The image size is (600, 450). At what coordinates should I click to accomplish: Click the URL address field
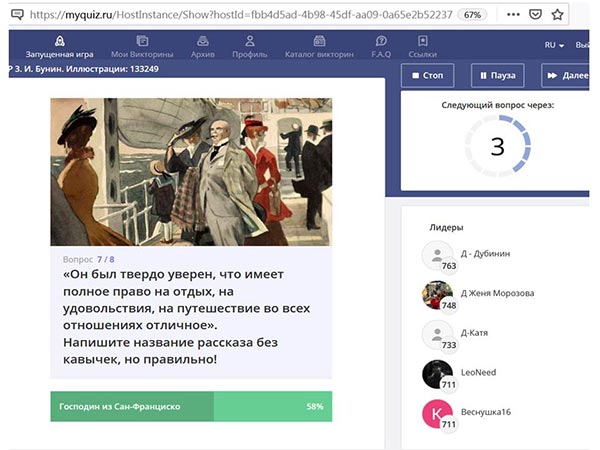(x=241, y=15)
